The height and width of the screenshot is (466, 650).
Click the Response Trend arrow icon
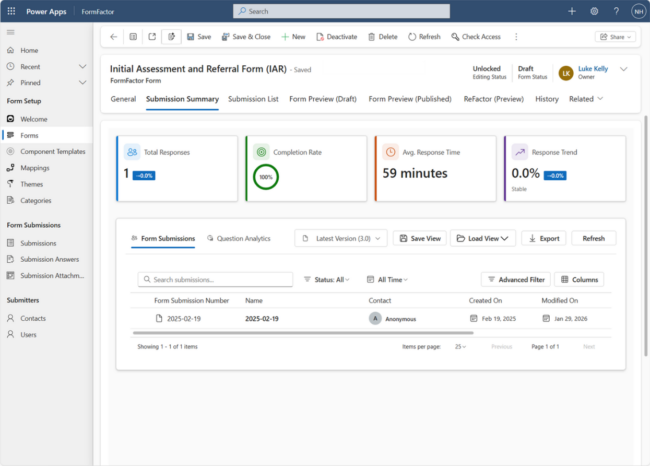click(x=520, y=152)
